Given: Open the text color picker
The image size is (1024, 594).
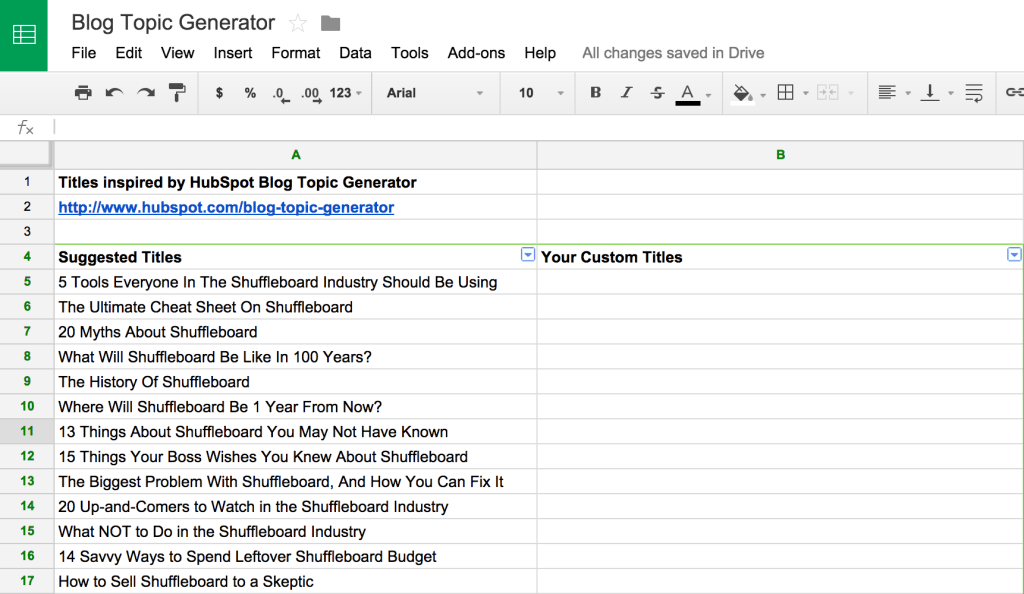Looking at the screenshot, I should 688,94.
